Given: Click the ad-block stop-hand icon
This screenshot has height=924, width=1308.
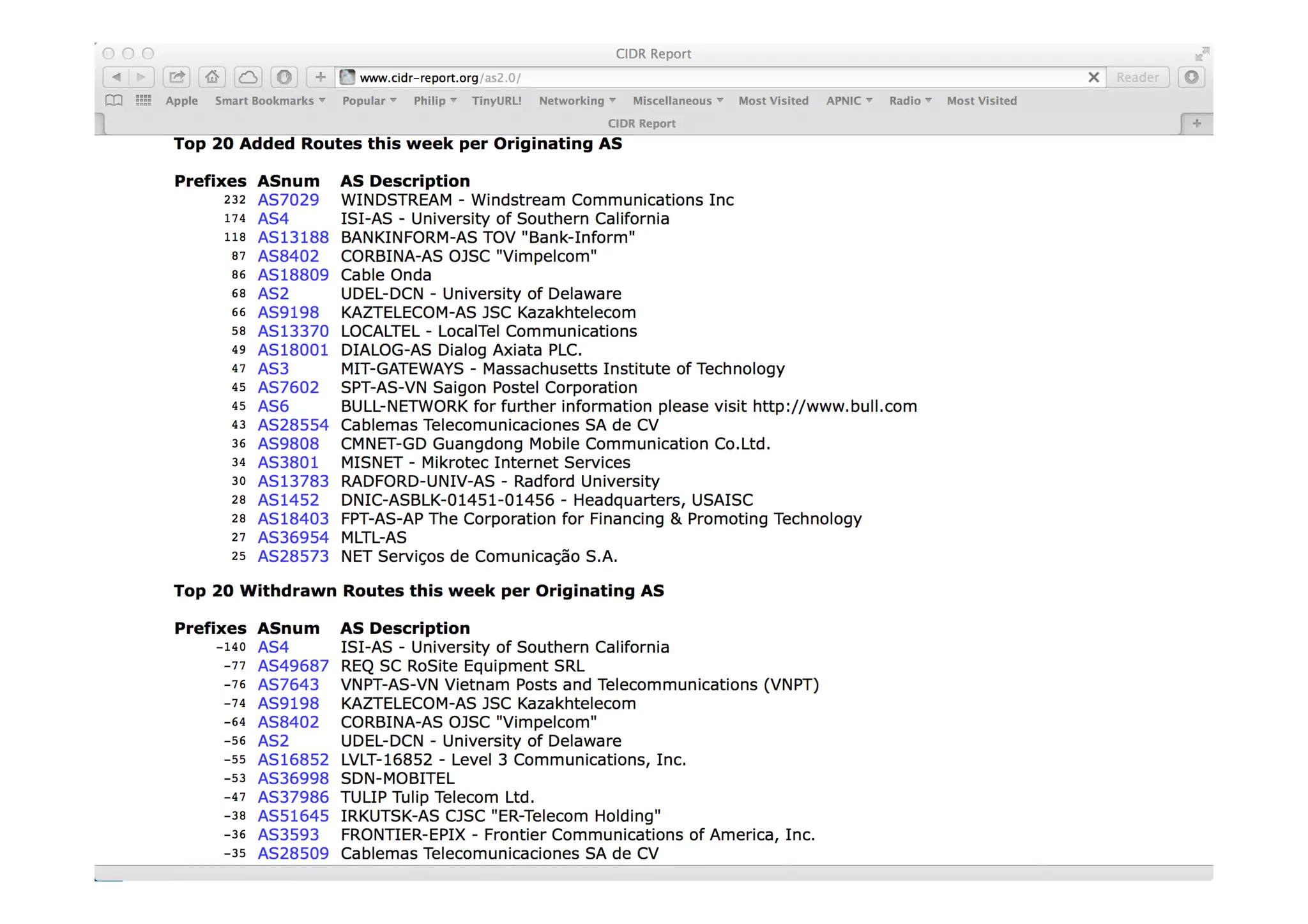Looking at the screenshot, I should [x=284, y=77].
